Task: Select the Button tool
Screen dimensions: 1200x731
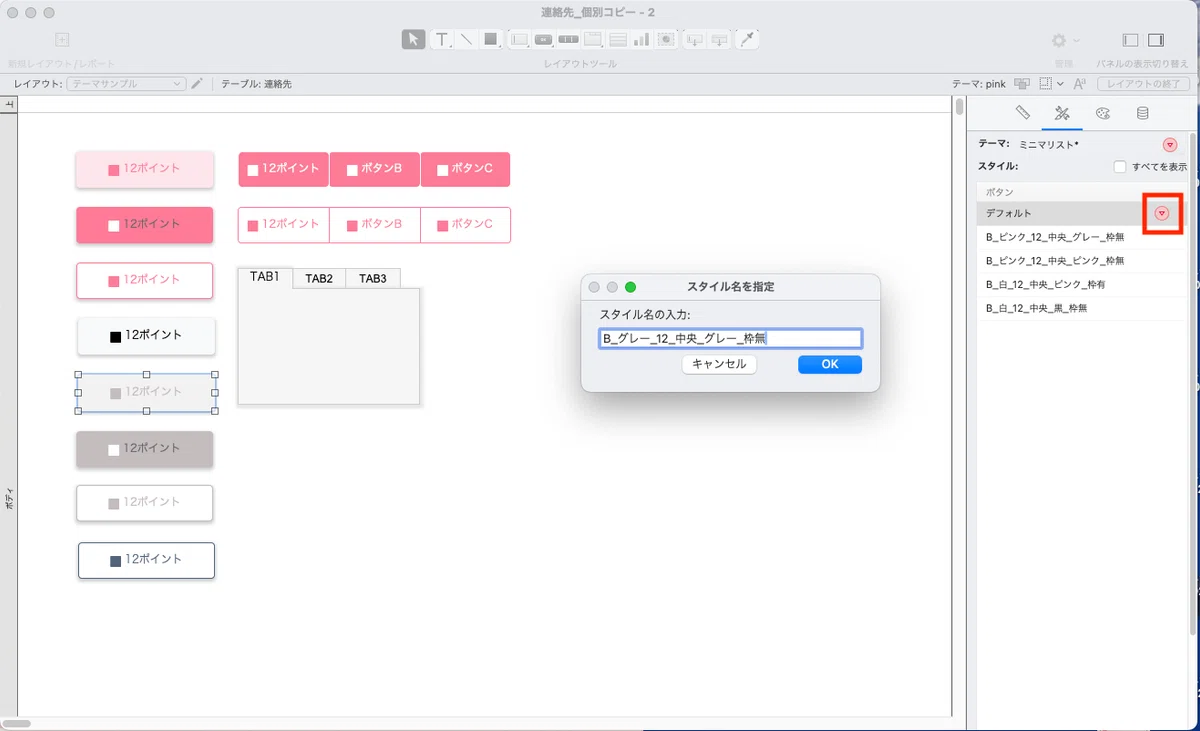Action: tap(544, 40)
